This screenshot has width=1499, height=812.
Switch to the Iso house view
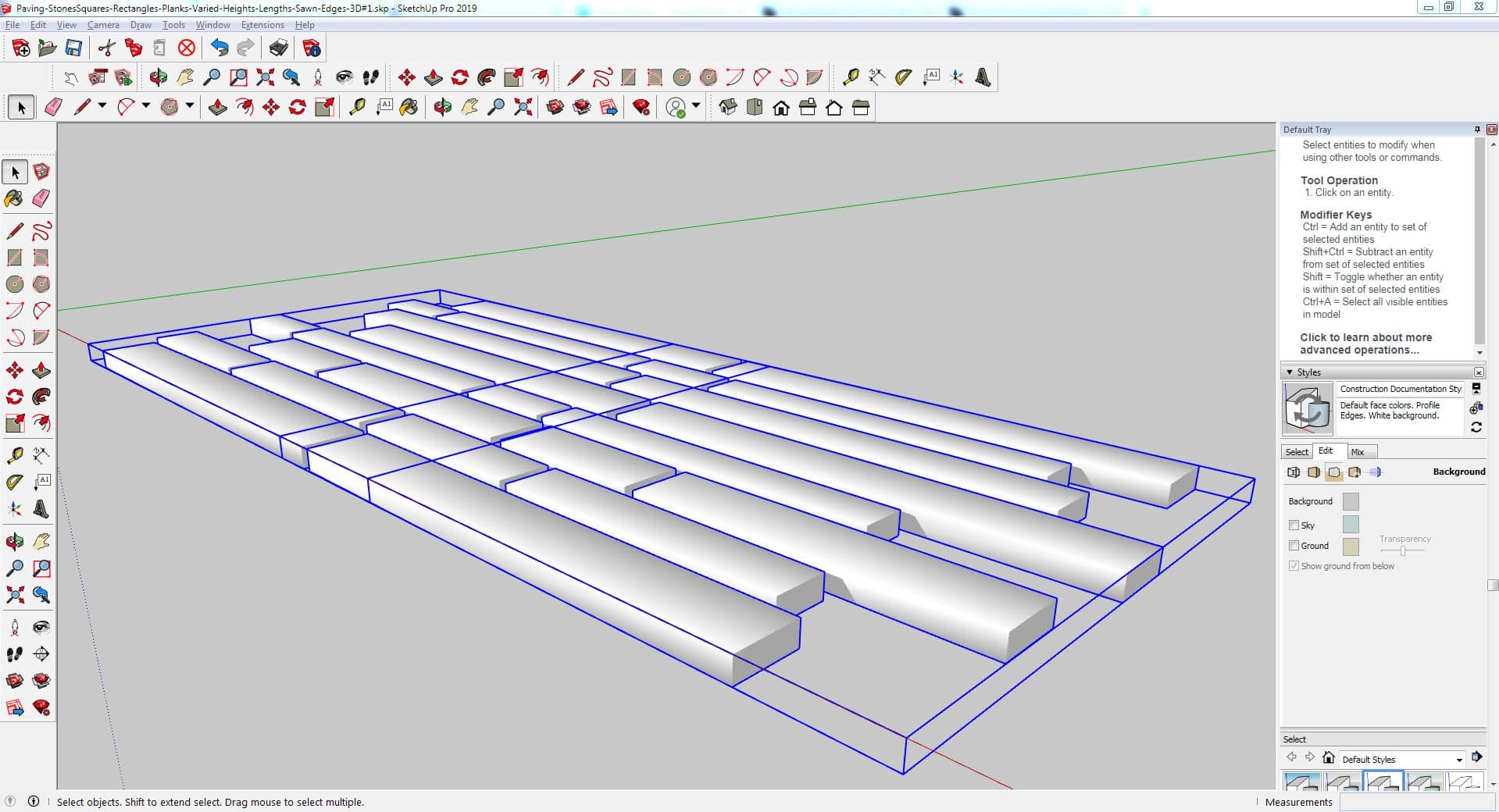click(728, 108)
